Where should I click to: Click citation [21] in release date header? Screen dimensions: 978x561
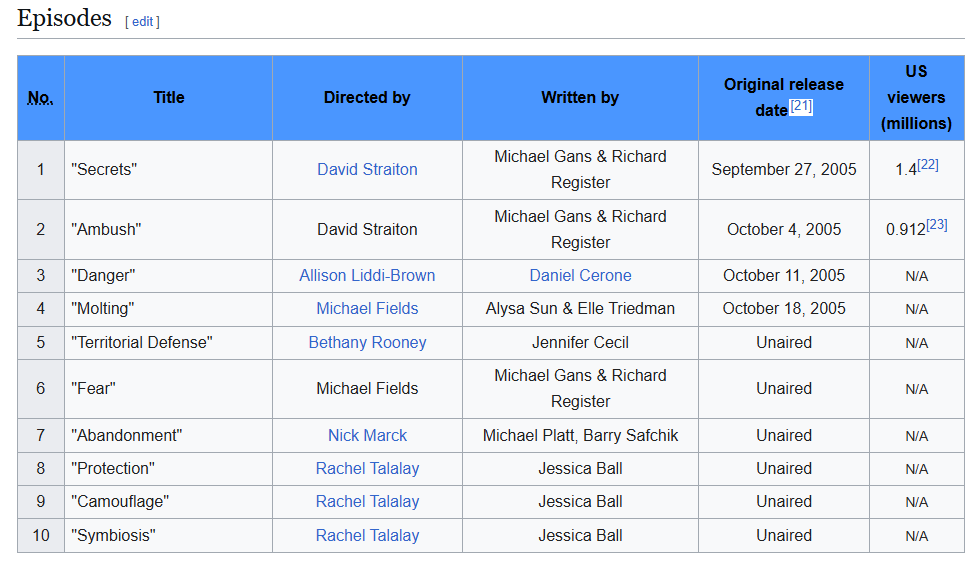pos(801,106)
